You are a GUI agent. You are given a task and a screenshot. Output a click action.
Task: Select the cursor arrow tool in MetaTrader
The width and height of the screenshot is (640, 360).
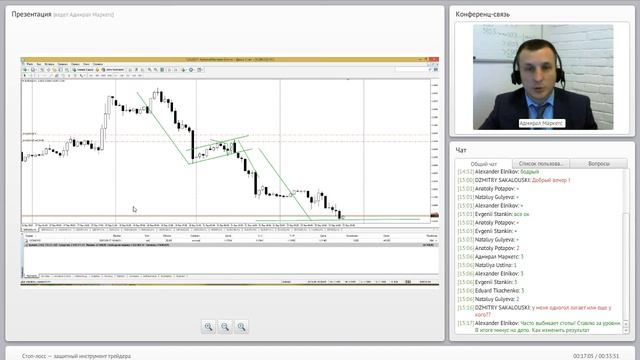(x=25, y=76)
